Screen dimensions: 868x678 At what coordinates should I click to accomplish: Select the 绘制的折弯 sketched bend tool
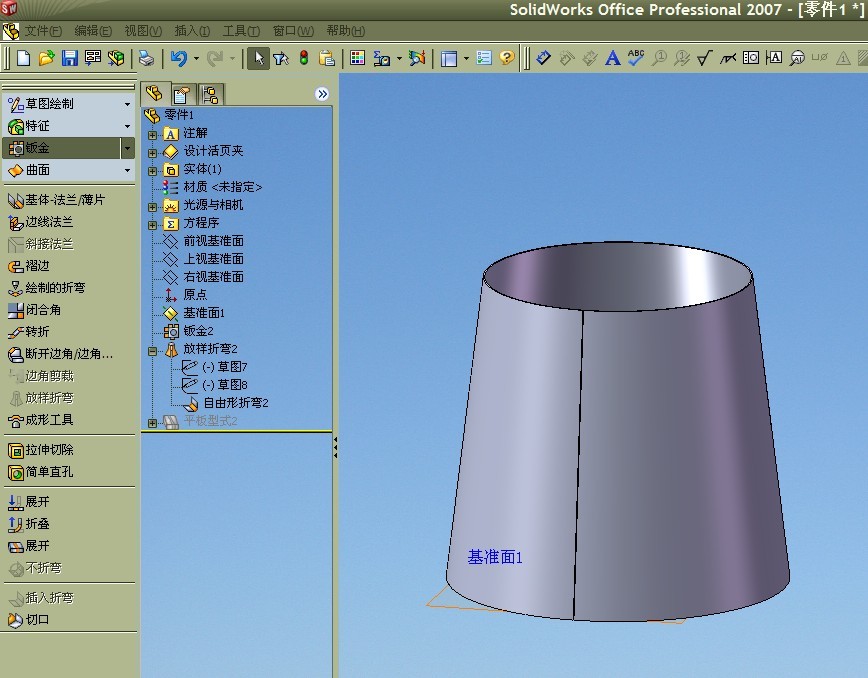[x=46, y=288]
